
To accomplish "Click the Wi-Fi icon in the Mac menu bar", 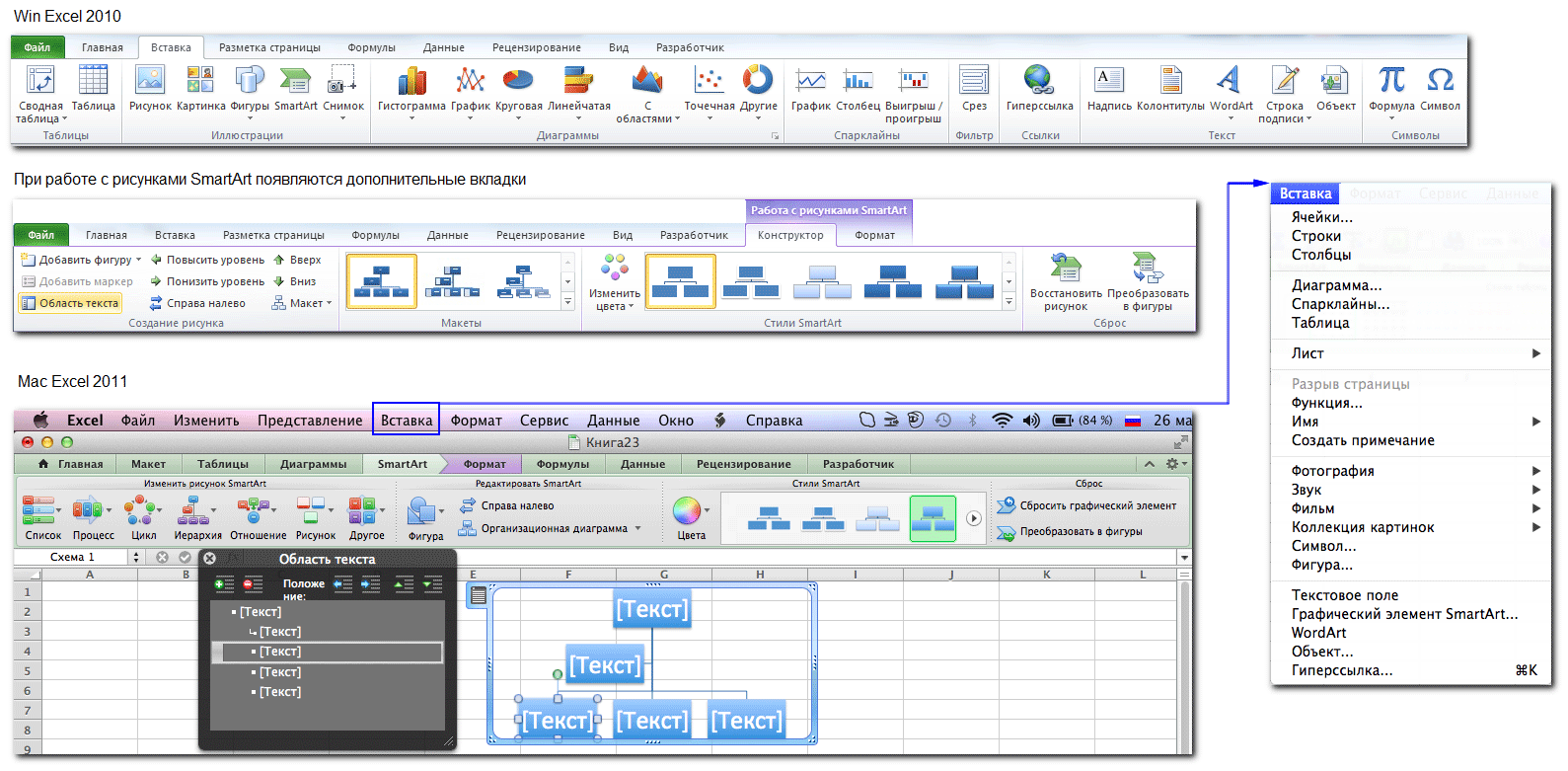I will tap(1002, 420).
